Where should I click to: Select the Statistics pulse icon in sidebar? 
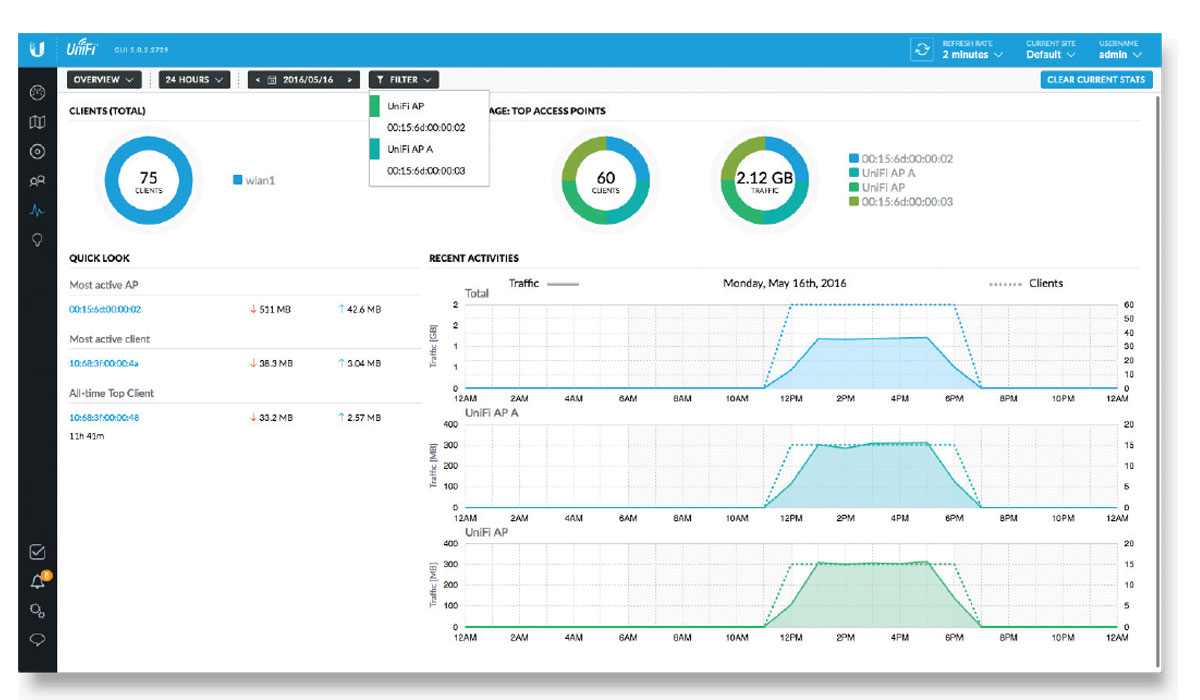point(38,211)
